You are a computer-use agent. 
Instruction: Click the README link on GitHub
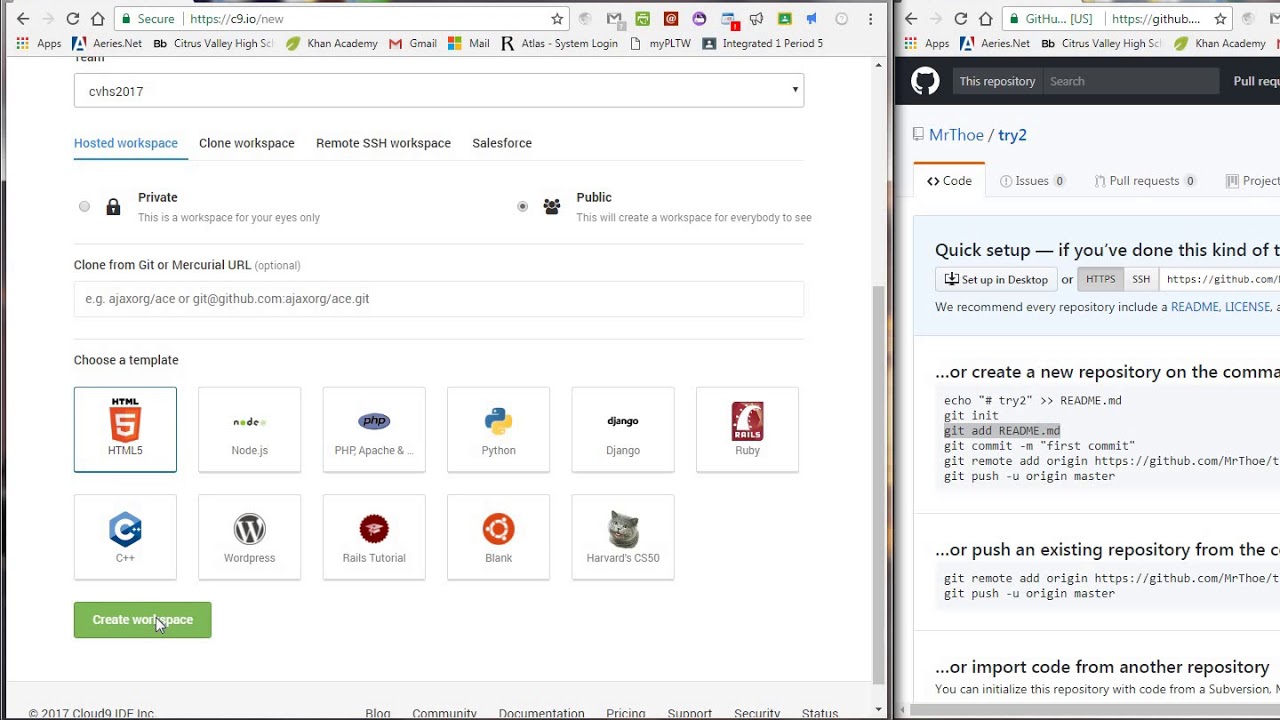point(1195,307)
